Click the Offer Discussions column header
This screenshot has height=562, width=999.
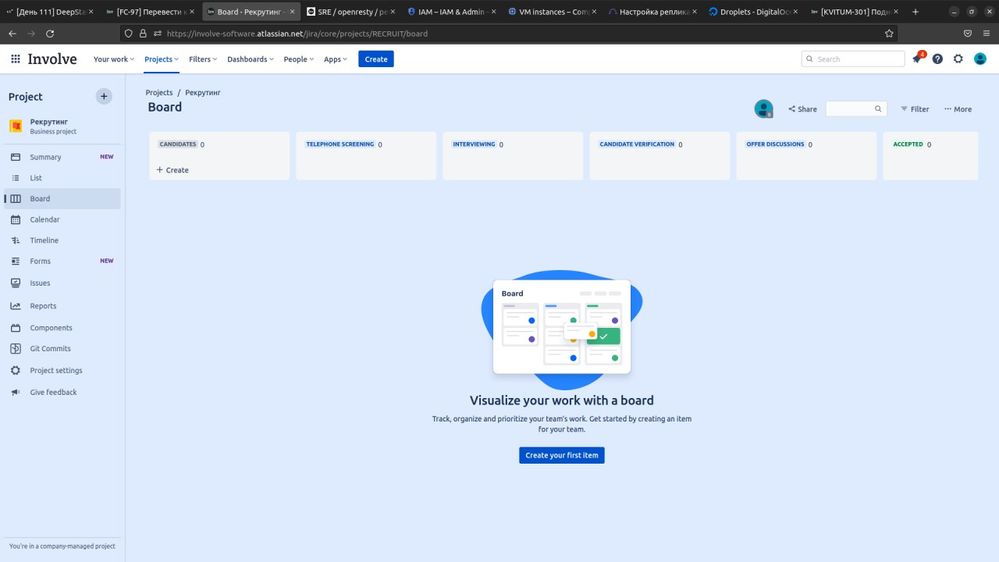(775, 145)
